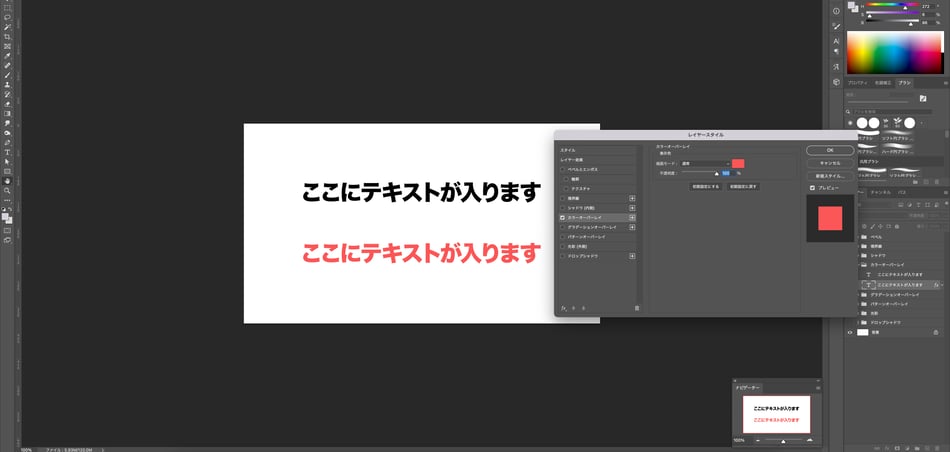Open the 描画モード blend mode dropdown
This screenshot has height=452, width=950.
[x=706, y=164]
